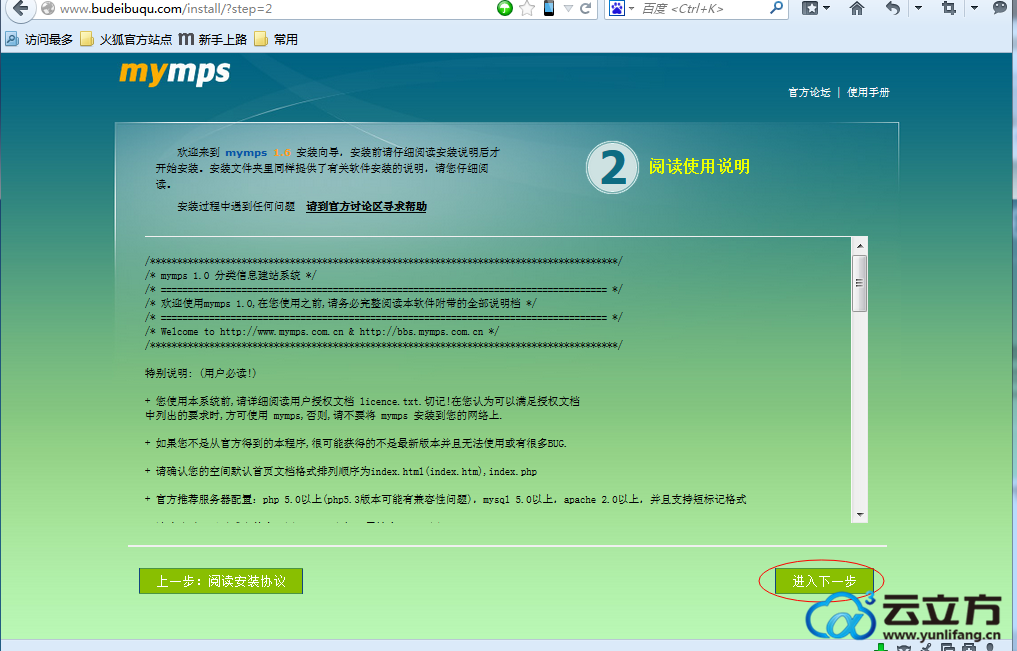Click the scroll-down arrow of the readme box
This screenshot has height=651, width=1017.
click(x=859, y=515)
